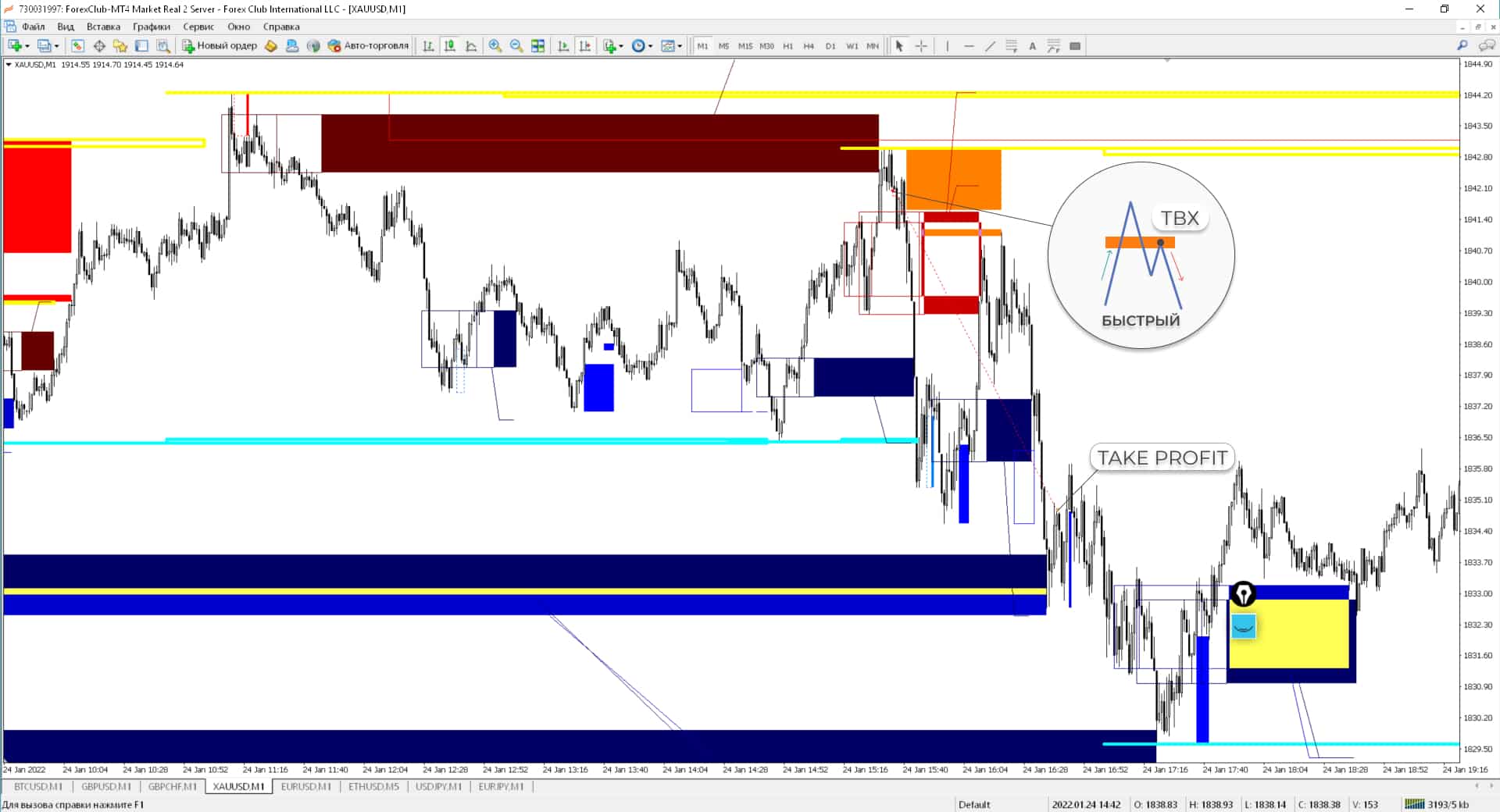Screen dimensions: 1500x812
Task: Expand the new chart dropdown arrow
Action: [27, 46]
